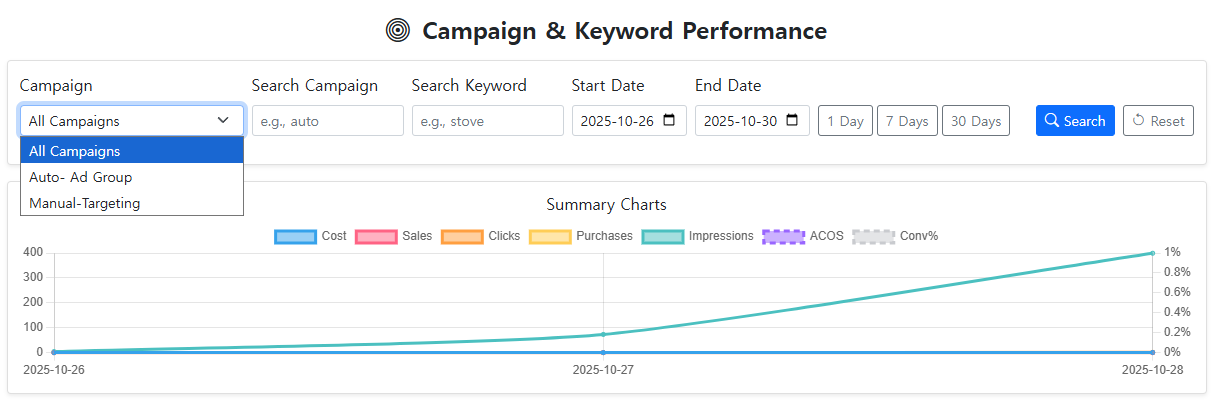Toggle the Sales series in chart legend
The height and width of the screenshot is (407, 1223).
click(x=375, y=237)
